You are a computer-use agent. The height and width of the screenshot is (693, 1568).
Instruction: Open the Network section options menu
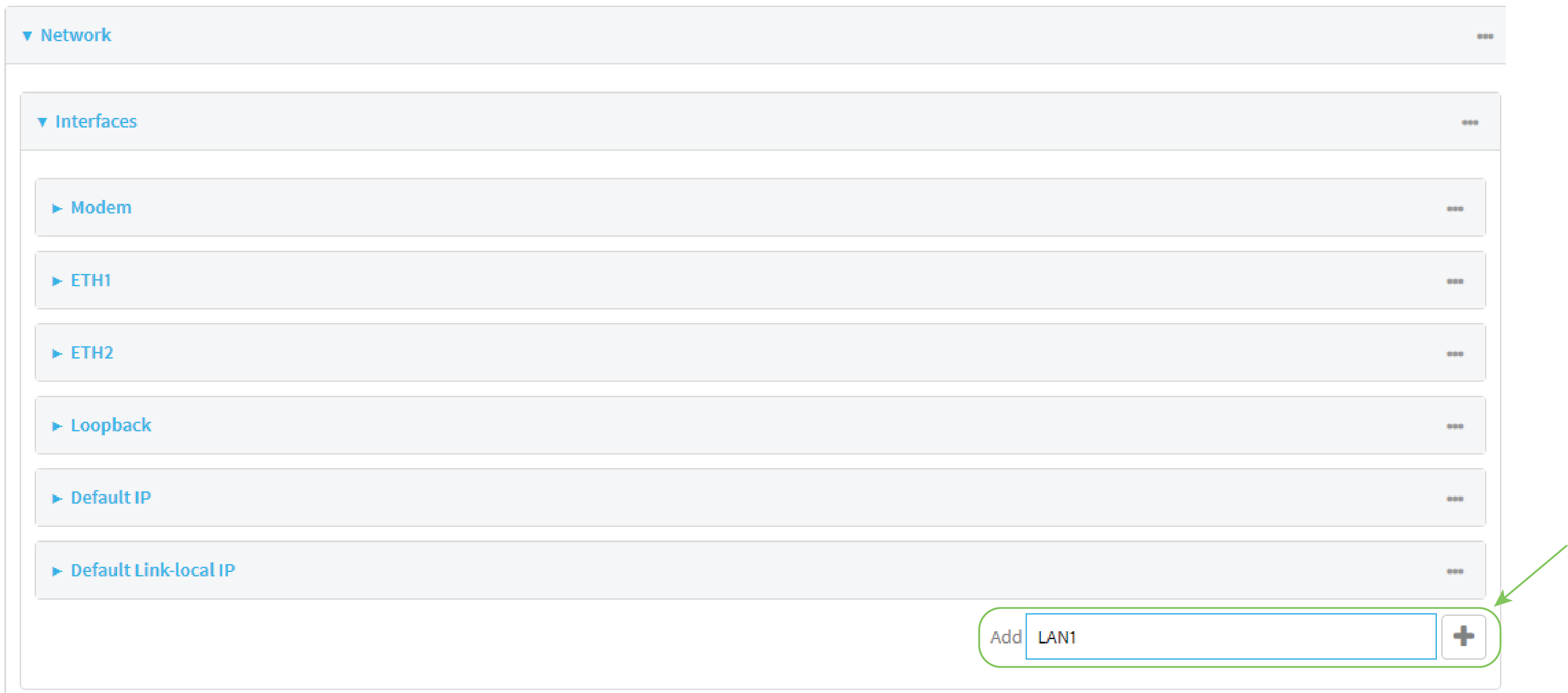tap(1485, 36)
